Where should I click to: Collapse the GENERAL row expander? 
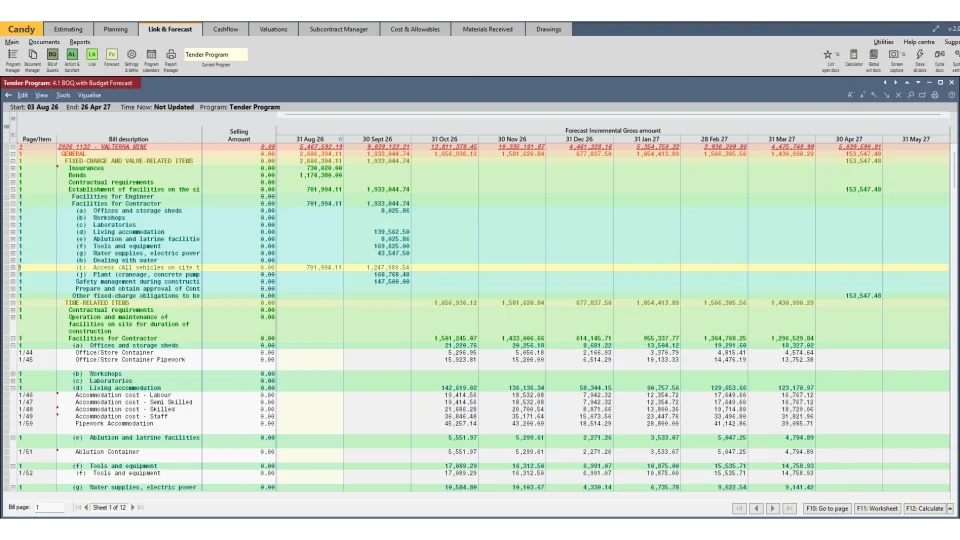pyautogui.click(x=13, y=154)
